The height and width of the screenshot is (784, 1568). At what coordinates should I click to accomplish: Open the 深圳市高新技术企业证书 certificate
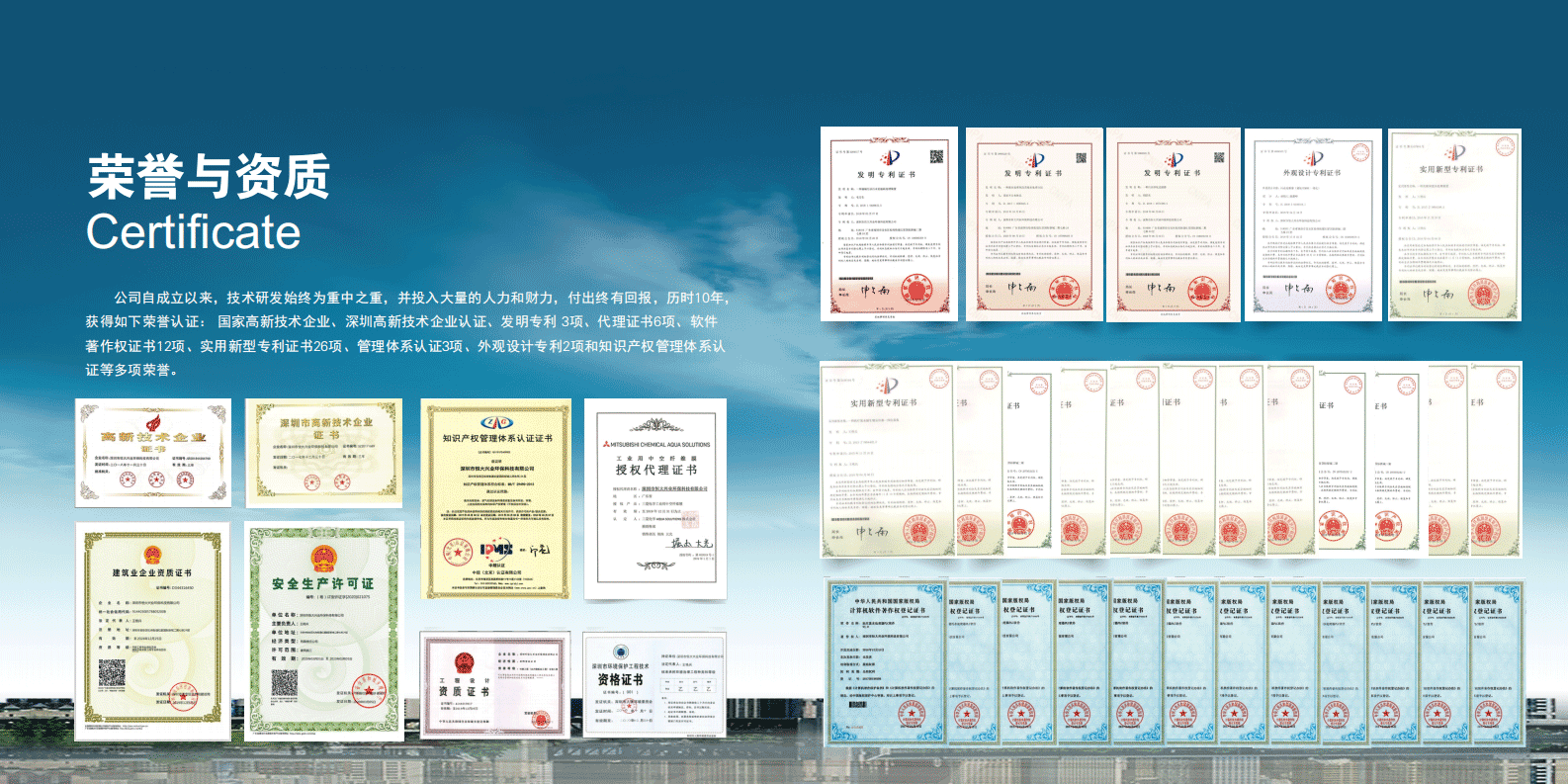[324, 453]
